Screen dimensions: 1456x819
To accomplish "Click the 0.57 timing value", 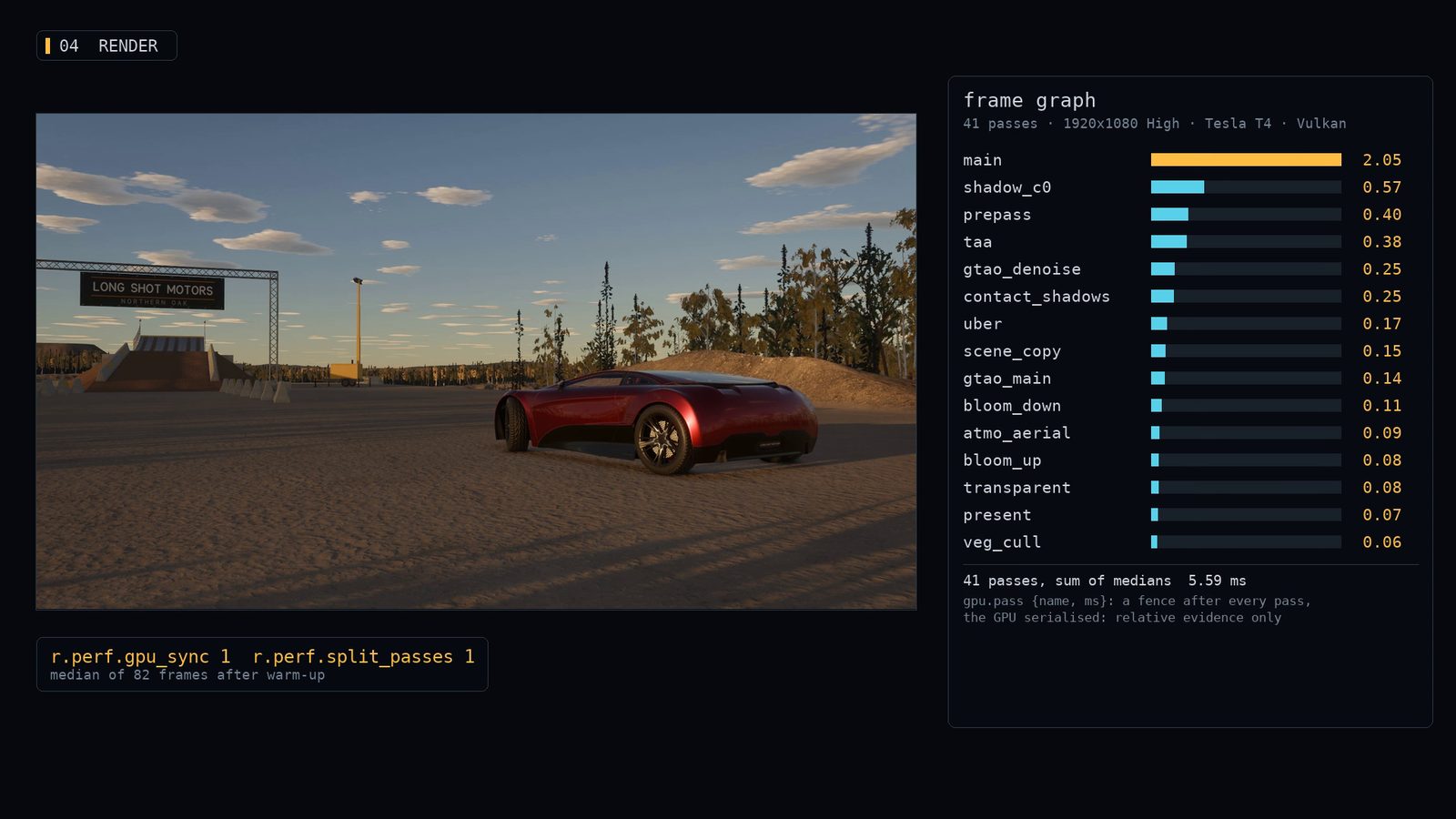I will point(1381,187).
